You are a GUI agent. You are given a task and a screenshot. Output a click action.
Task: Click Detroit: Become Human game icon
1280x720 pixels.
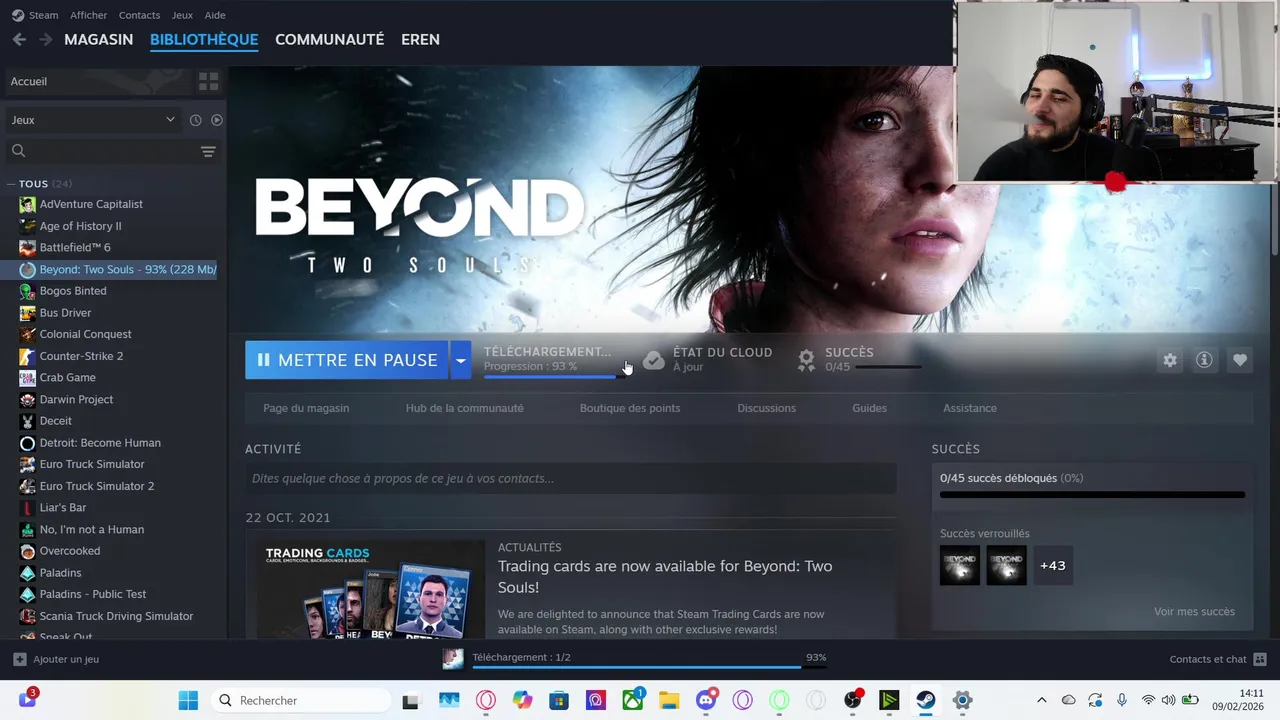pyautogui.click(x=27, y=443)
